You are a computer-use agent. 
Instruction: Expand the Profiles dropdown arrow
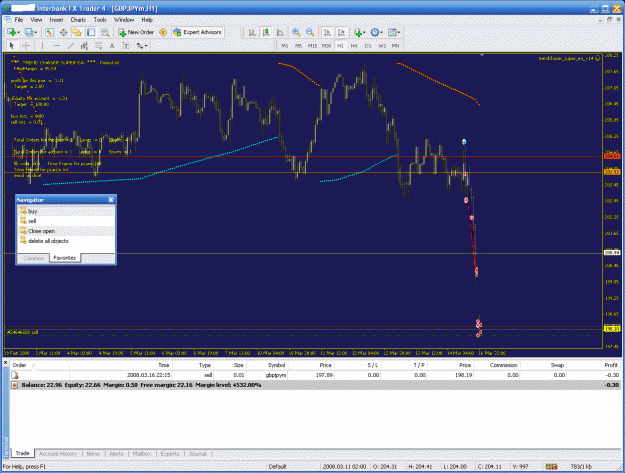pyautogui.click(x=35, y=33)
